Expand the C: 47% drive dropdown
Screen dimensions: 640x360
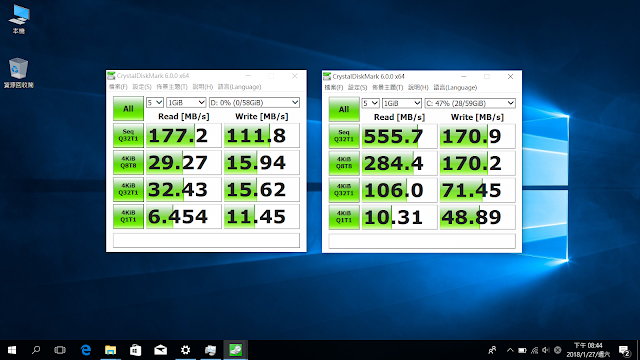point(470,103)
